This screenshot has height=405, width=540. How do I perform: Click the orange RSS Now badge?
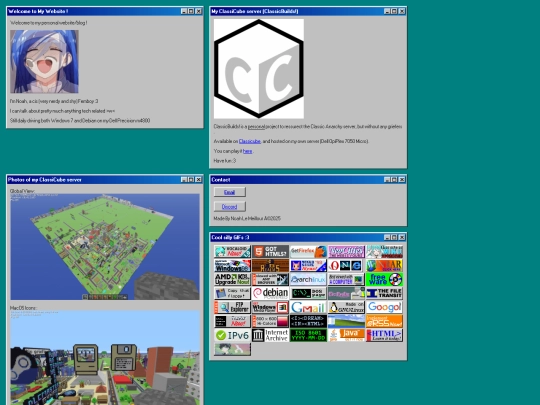[384, 321]
